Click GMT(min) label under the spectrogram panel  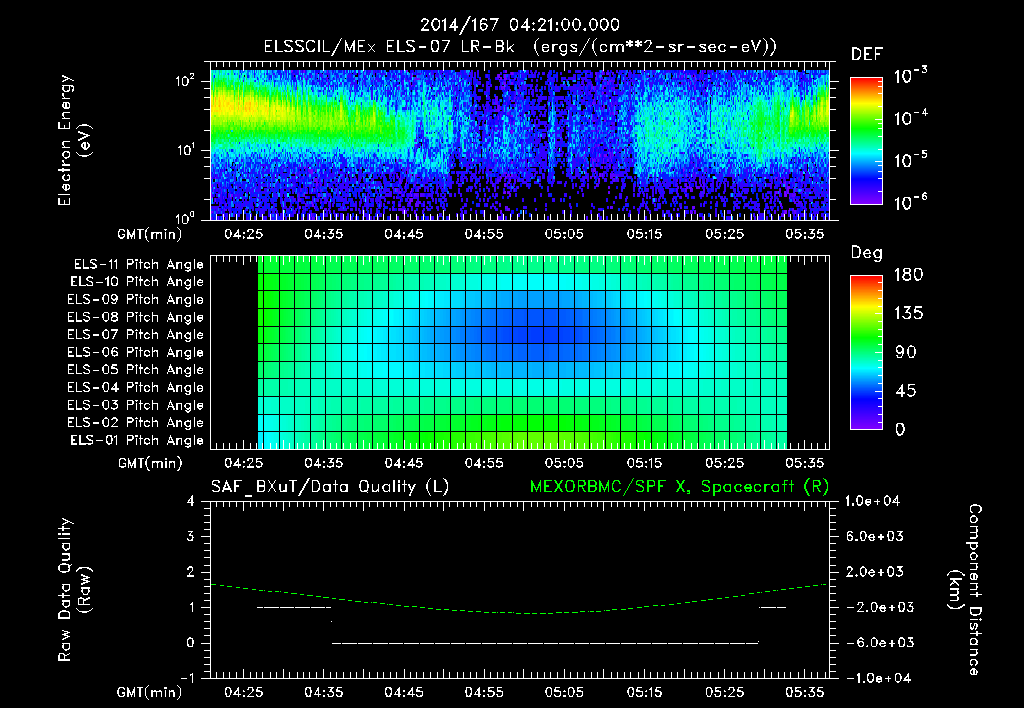[150, 234]
